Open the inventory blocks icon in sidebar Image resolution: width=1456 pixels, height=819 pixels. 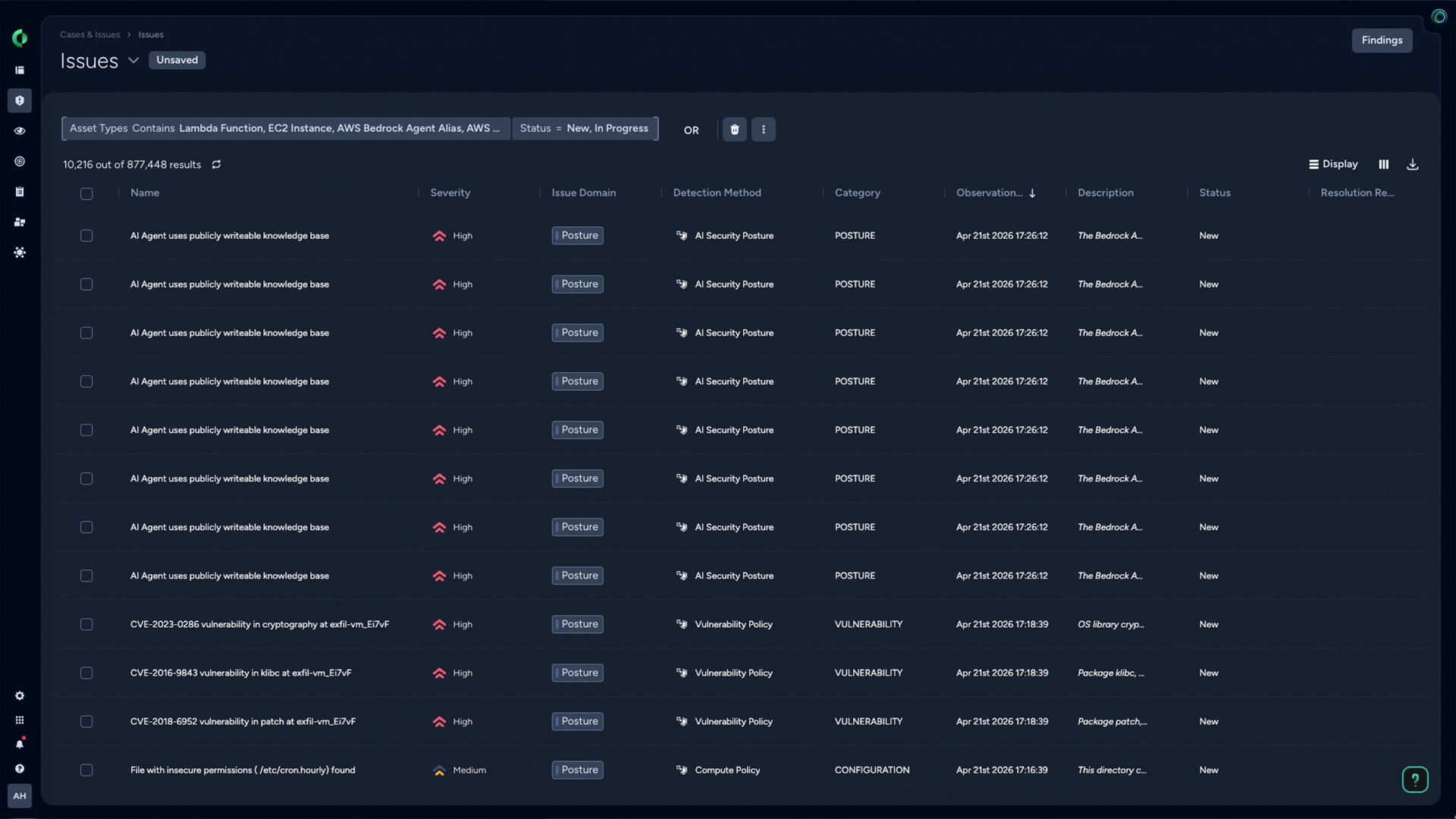[x=20, y=222]
